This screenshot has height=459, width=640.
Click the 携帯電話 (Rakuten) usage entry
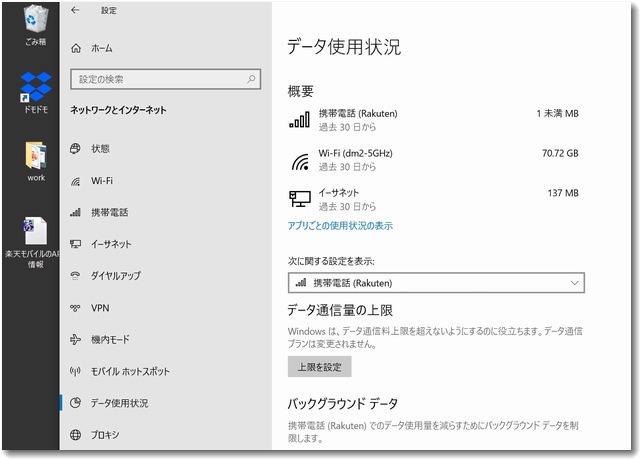[433, 120]
